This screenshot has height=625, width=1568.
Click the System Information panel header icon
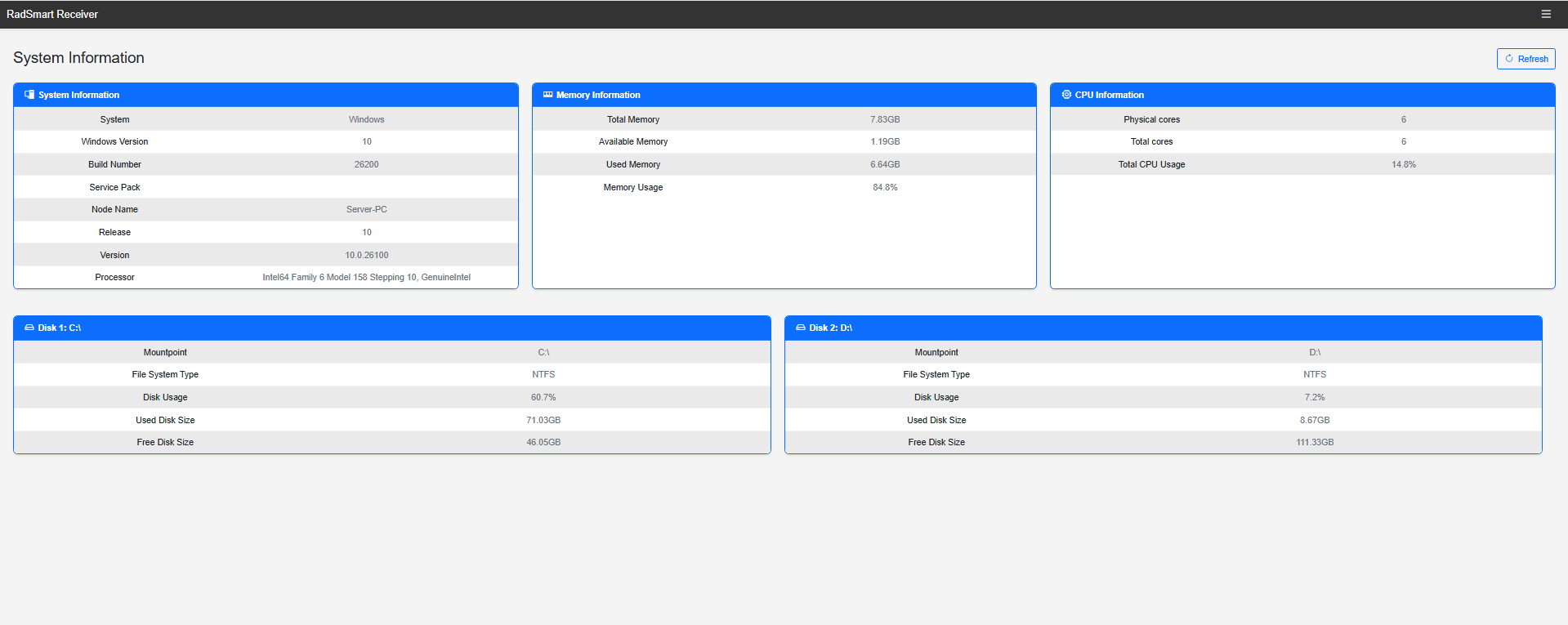click(29, 95)
